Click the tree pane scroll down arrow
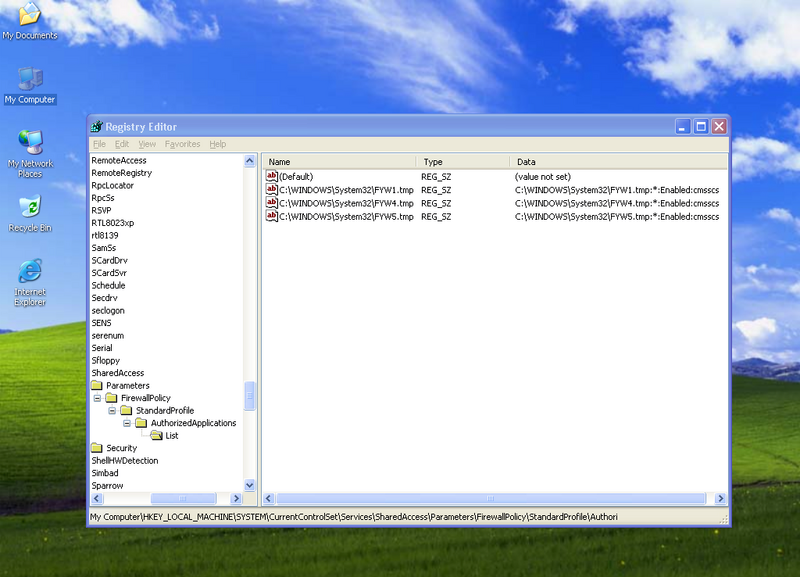Image resolution: width=800 pixels, height=577 pixels. click(x=249, y=485)
